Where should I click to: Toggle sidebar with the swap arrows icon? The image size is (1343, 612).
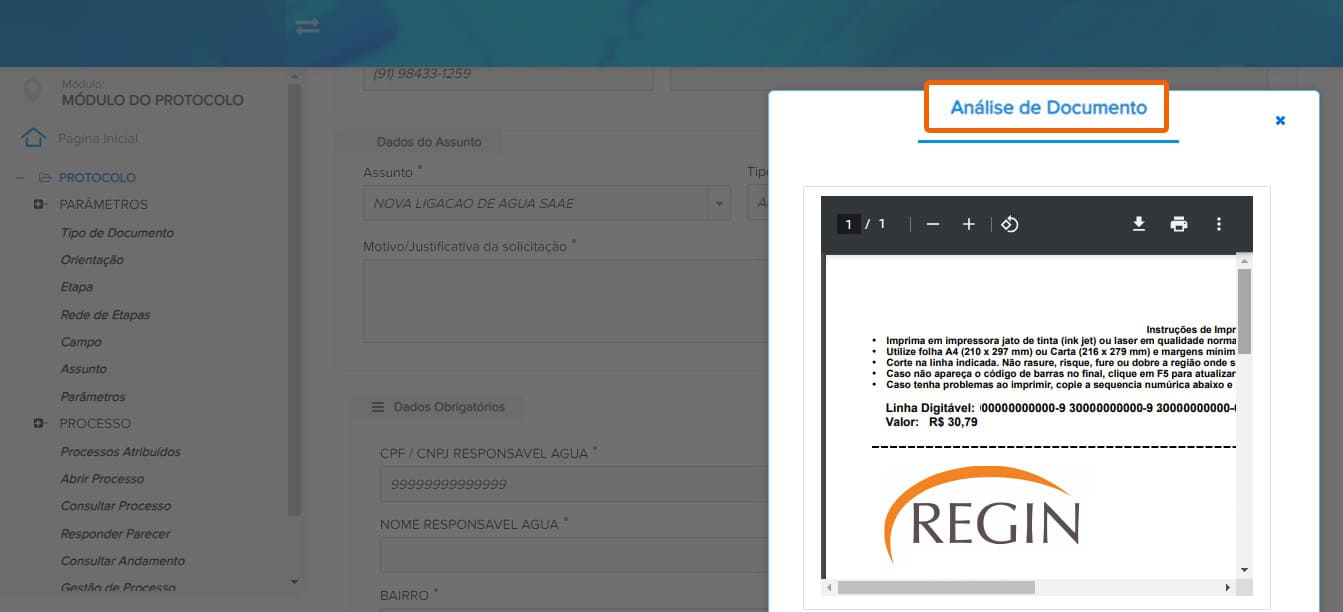pos(308,26)
